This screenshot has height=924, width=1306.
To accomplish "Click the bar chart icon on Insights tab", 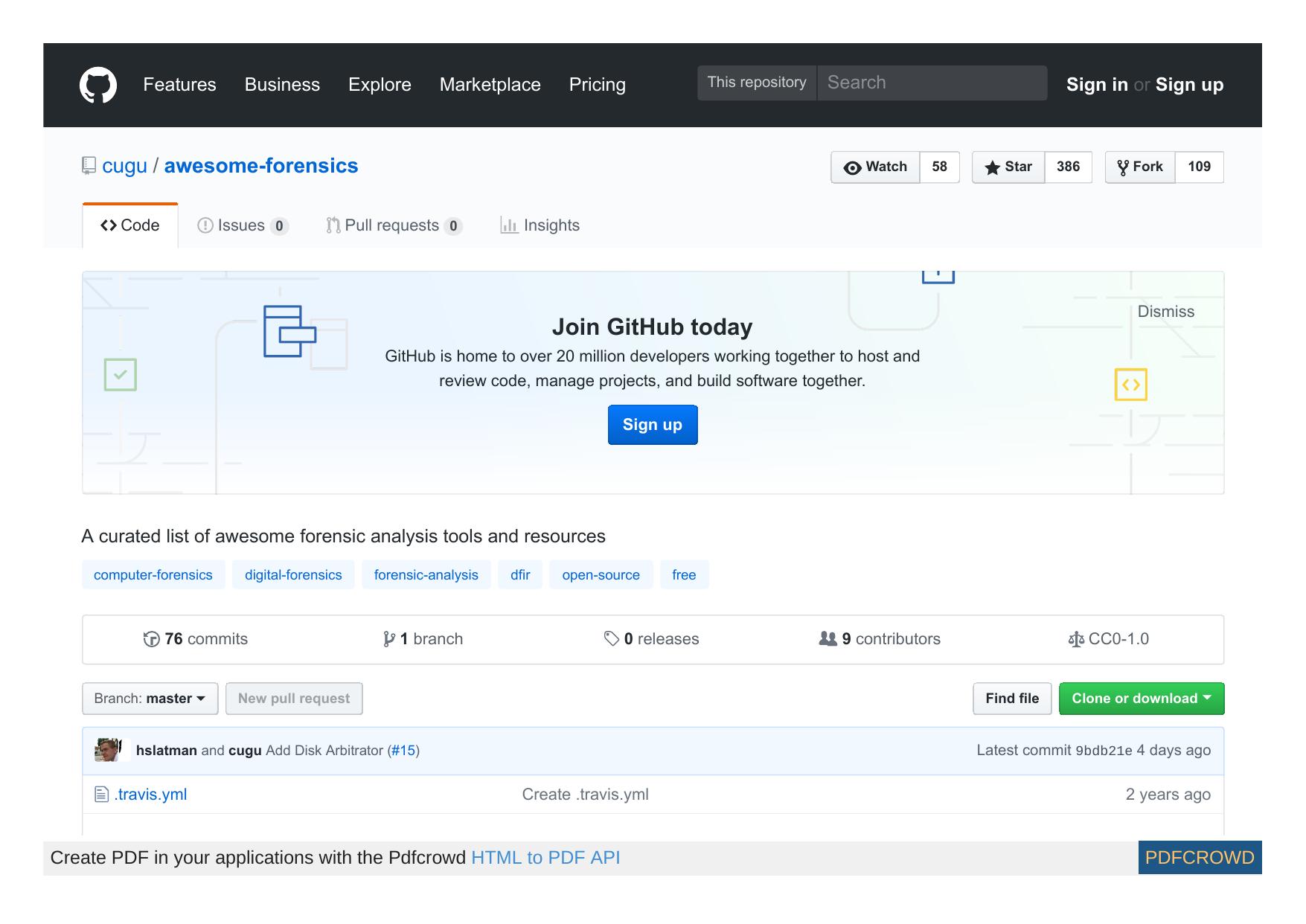I will tap(510, 225).
